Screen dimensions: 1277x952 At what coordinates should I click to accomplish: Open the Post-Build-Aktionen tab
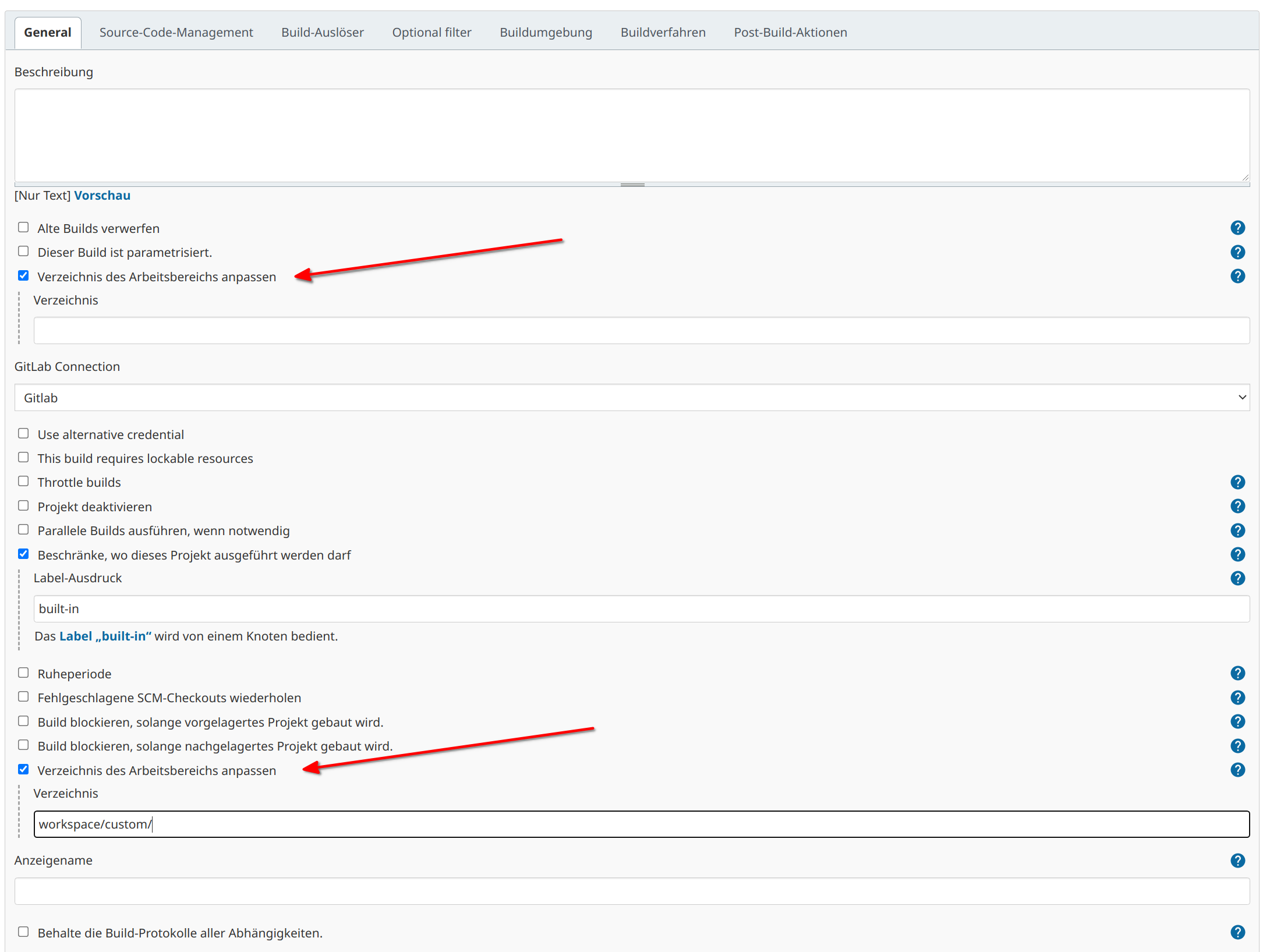pyautogui.click(x=790, y=33)
